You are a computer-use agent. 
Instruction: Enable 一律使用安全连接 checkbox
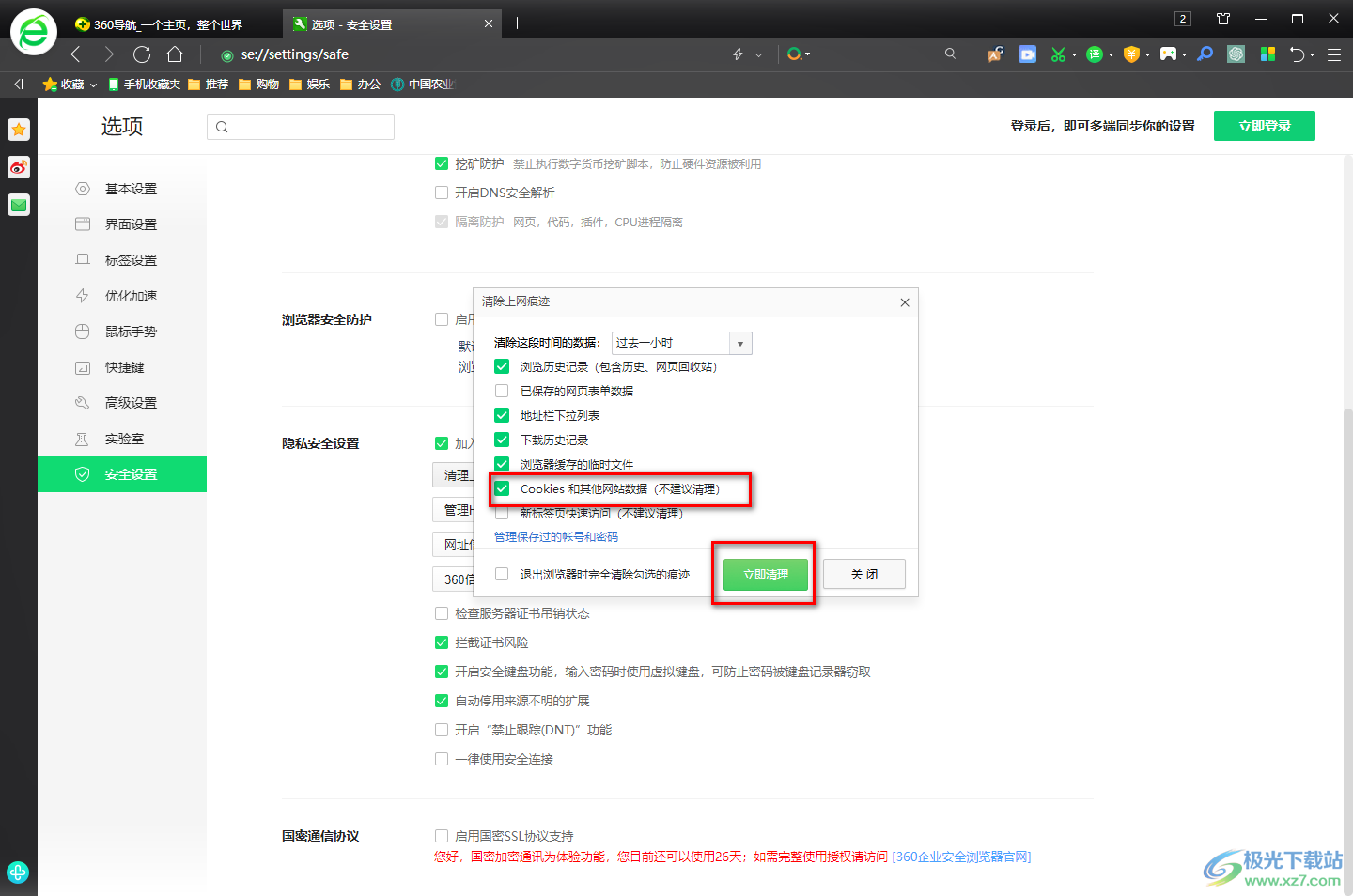pos(442,759)
